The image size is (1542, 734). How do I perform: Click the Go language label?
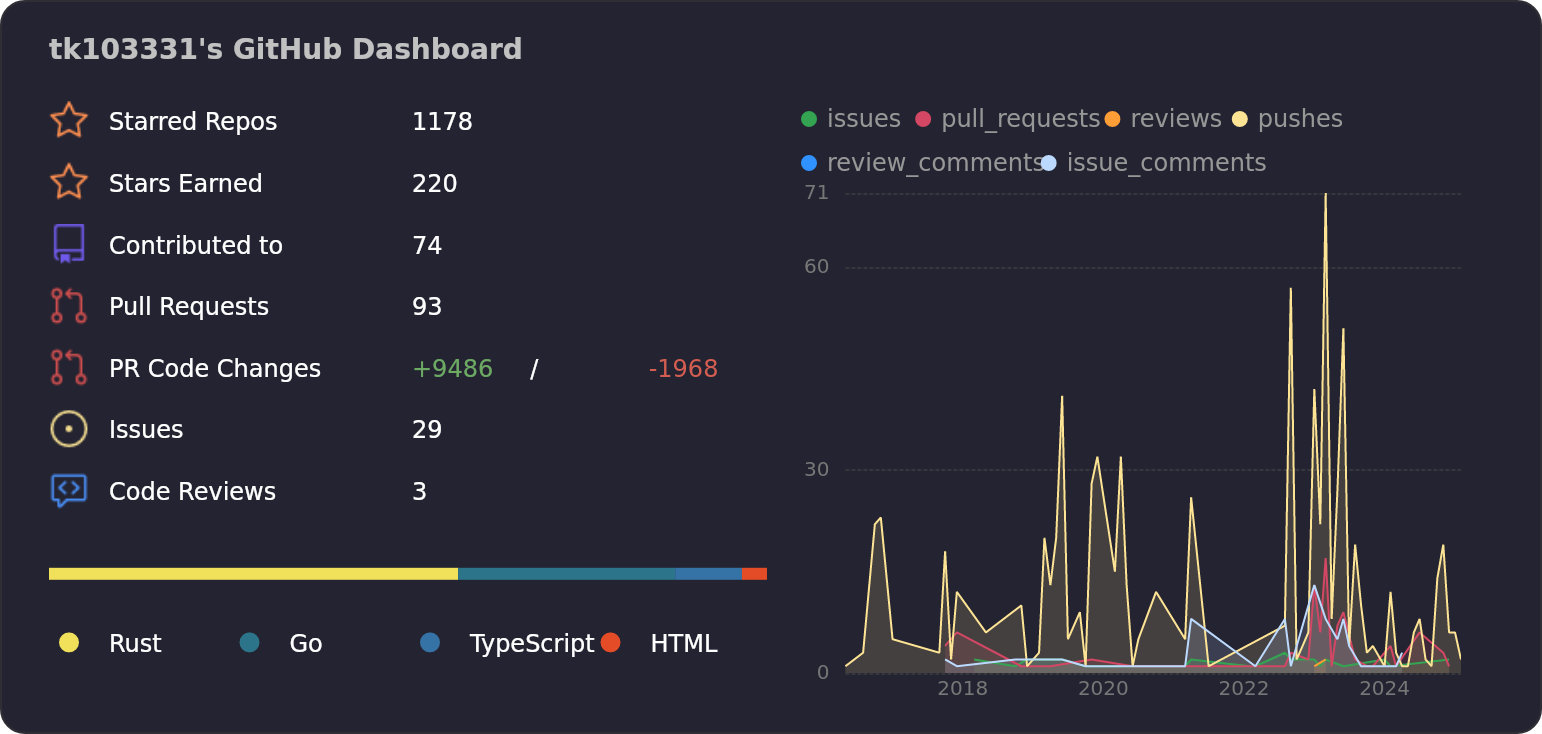(306, 644)
